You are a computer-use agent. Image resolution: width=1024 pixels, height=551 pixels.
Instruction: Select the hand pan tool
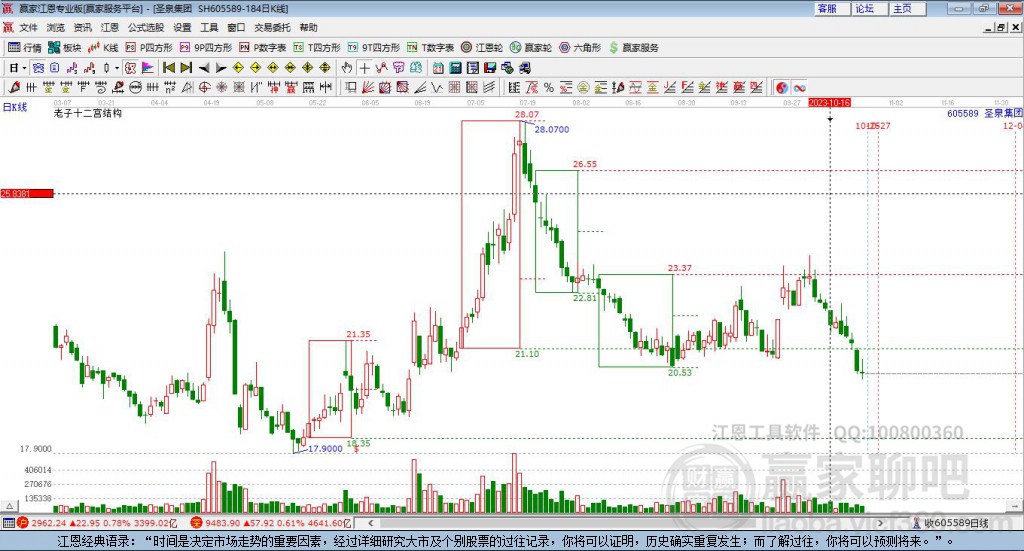coord(347,68)
